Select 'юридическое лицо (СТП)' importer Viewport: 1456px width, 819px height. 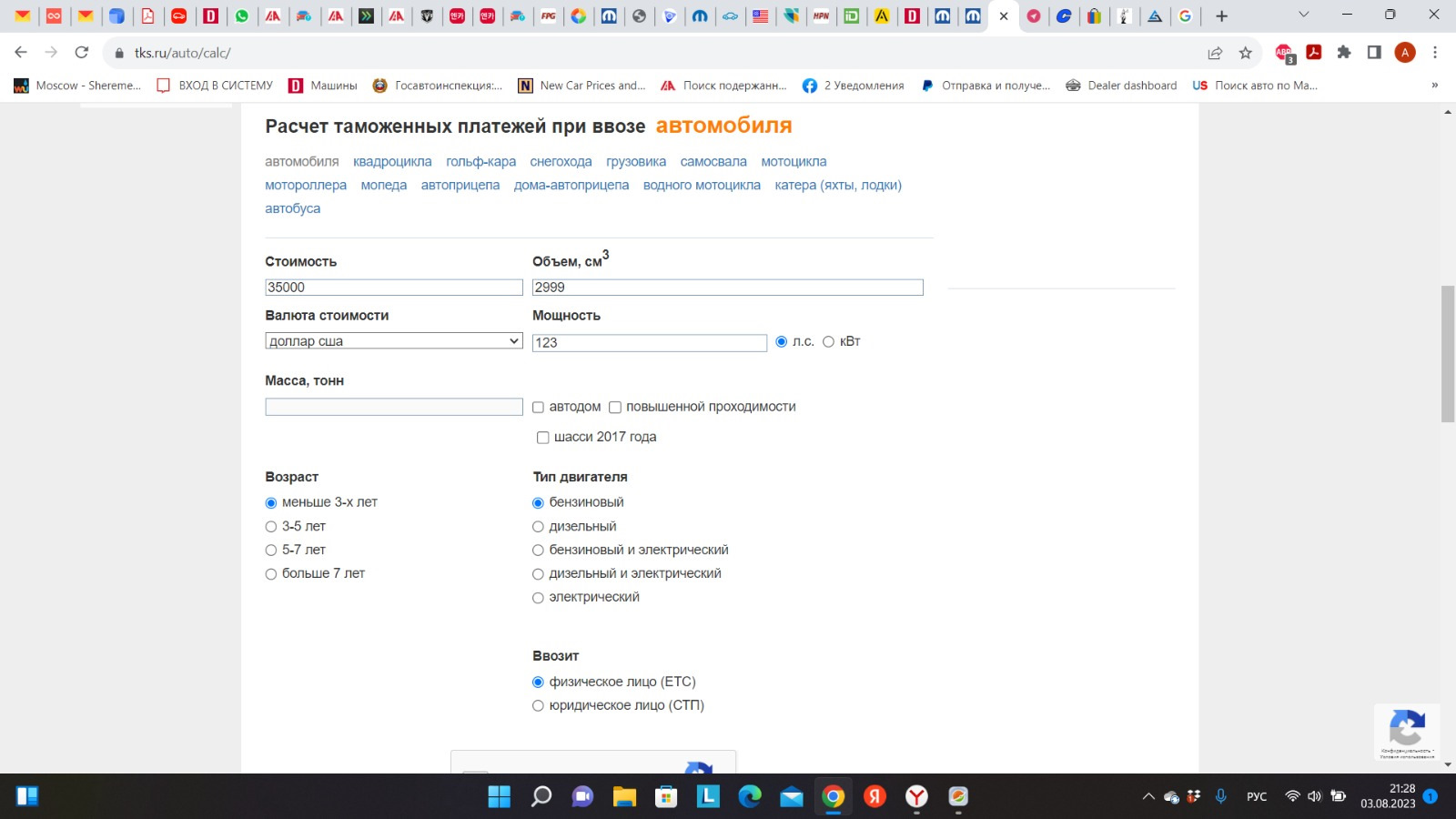[538, 705]
